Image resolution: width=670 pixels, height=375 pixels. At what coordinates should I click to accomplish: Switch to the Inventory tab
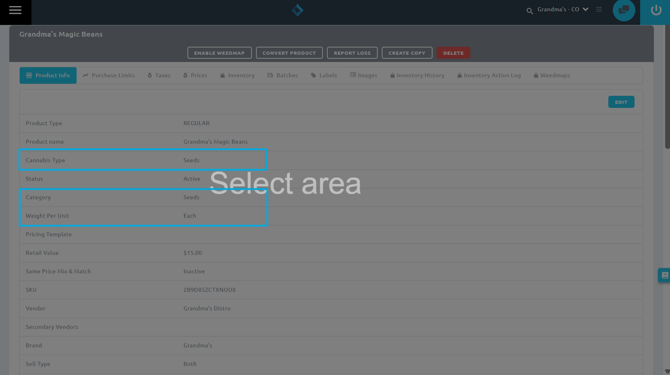pyautogui.click(x=237, y=75)
